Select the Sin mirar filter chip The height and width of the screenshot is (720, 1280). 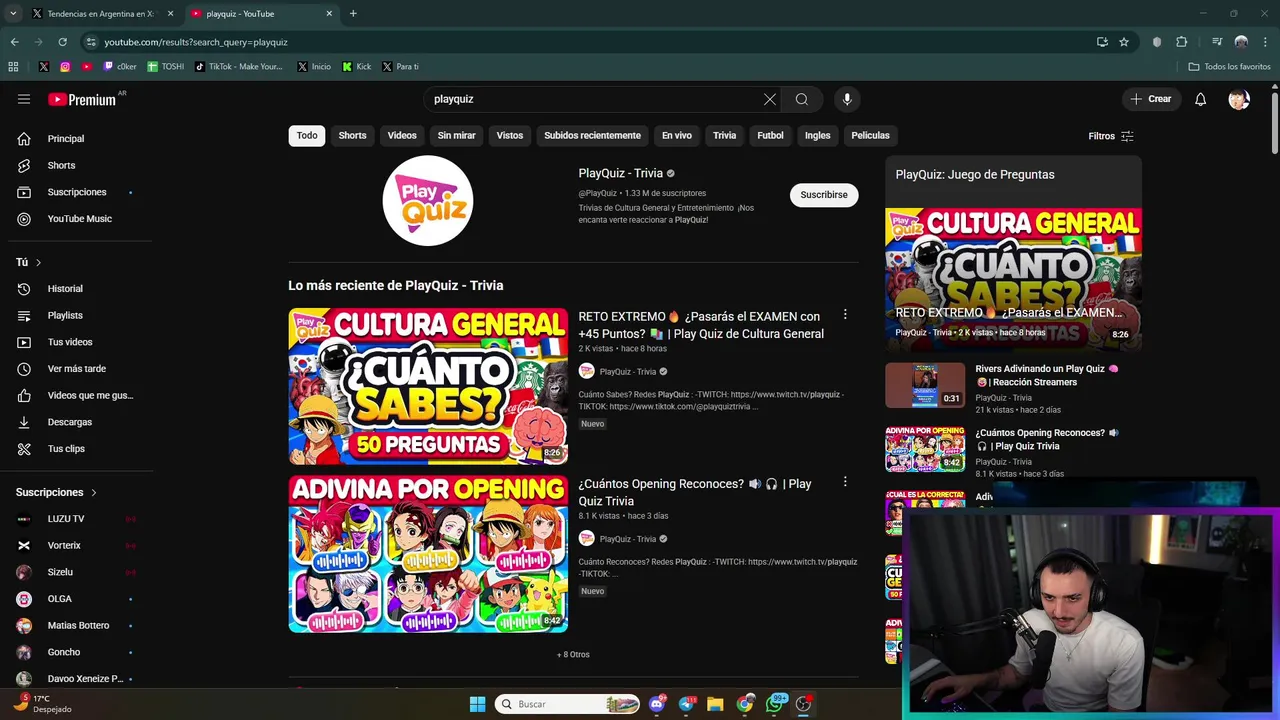pos(456,135)
